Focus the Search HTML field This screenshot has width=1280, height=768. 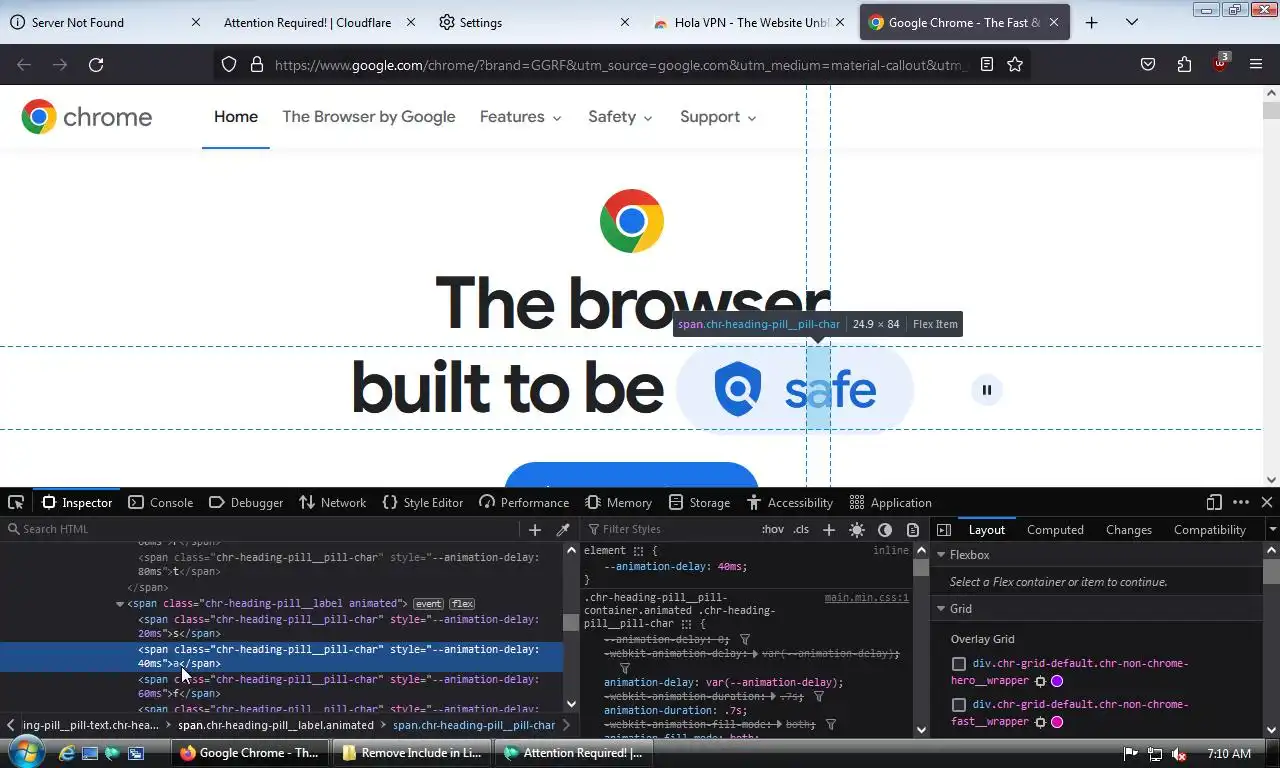click(262, 530)
